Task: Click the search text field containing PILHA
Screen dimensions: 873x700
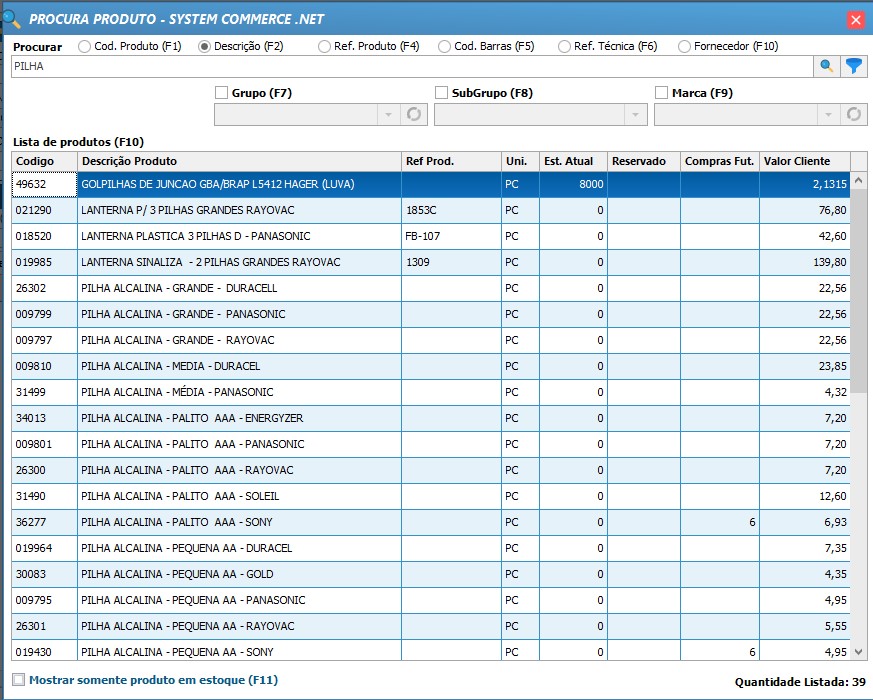Action: pyautogui.click(x=410, y=66)
